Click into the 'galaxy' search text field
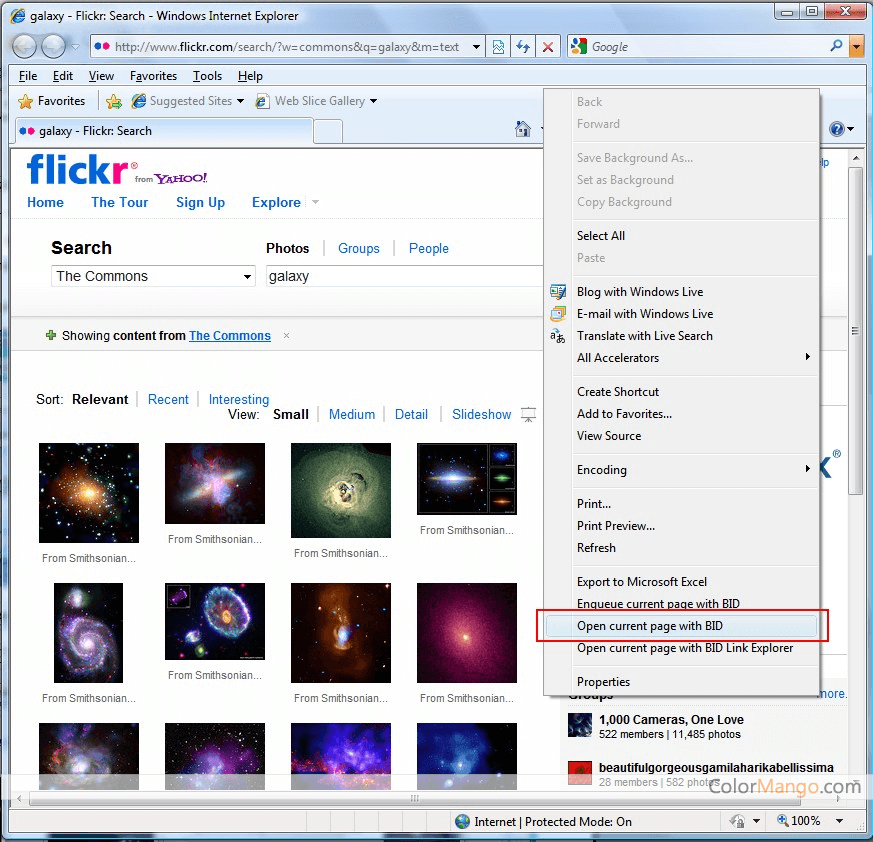 click(x=400, y=277)
